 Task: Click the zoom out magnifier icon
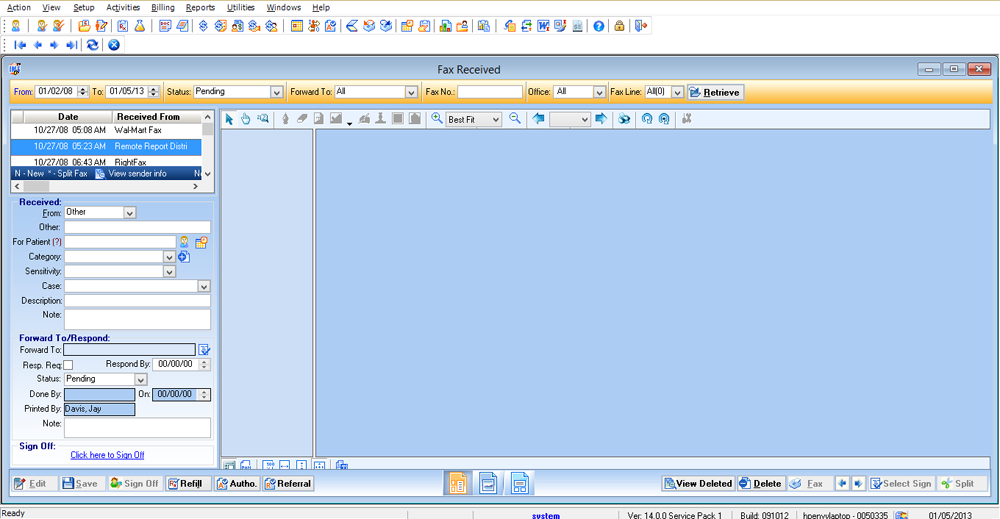click(x=515, y=119)
